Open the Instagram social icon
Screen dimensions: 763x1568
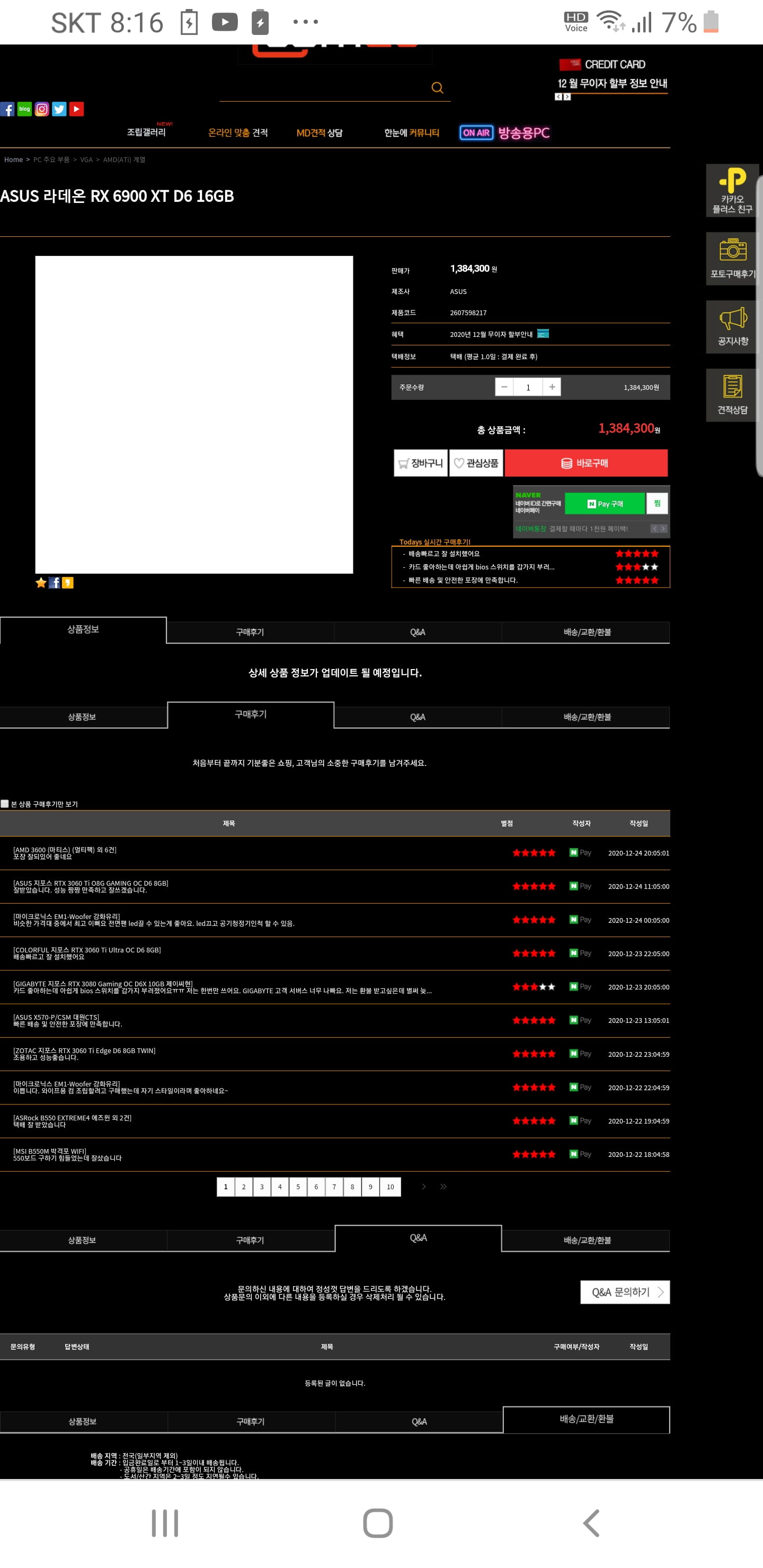[x=42, y=109]
